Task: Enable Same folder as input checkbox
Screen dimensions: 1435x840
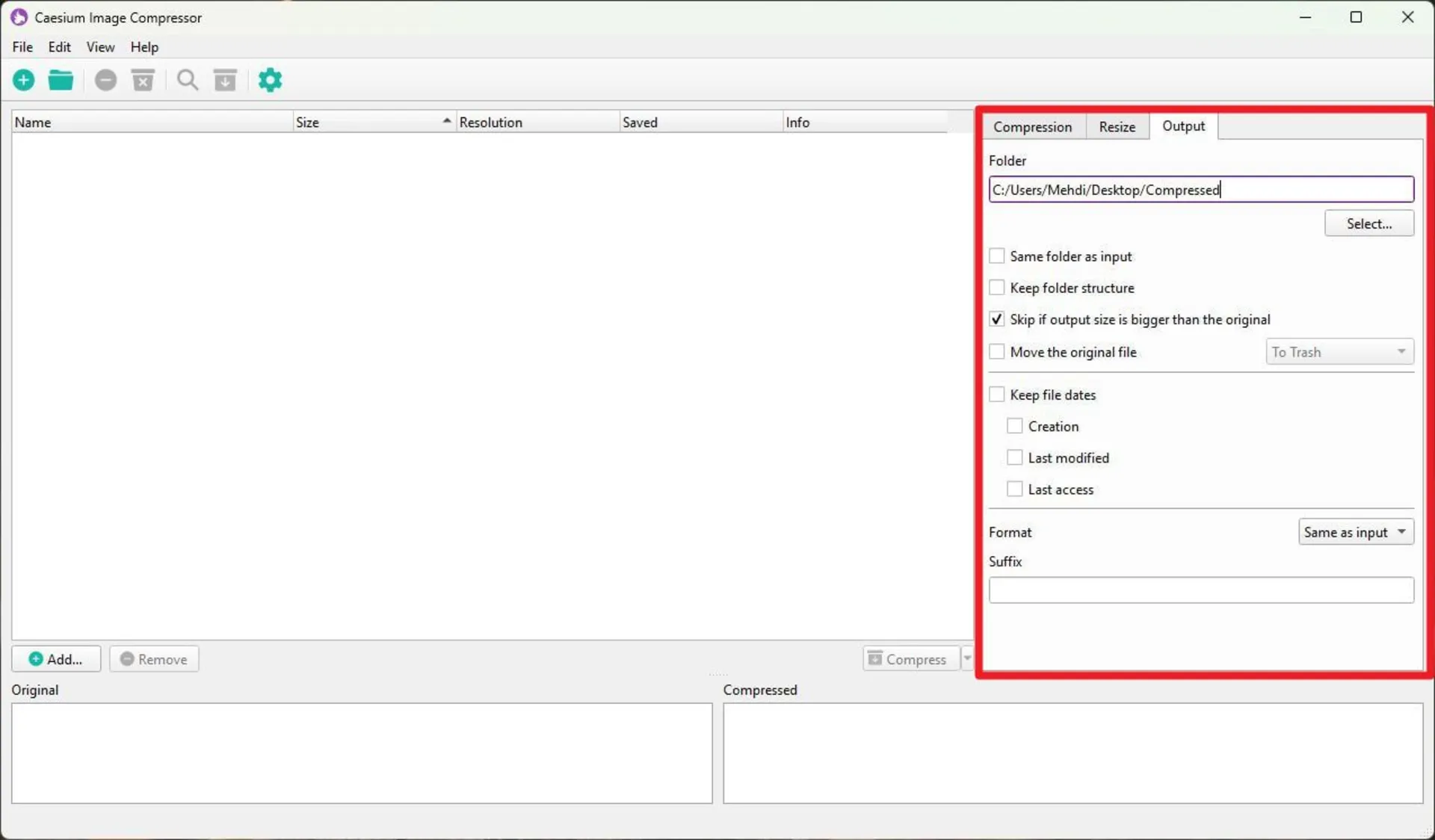Action: point(996,256)
